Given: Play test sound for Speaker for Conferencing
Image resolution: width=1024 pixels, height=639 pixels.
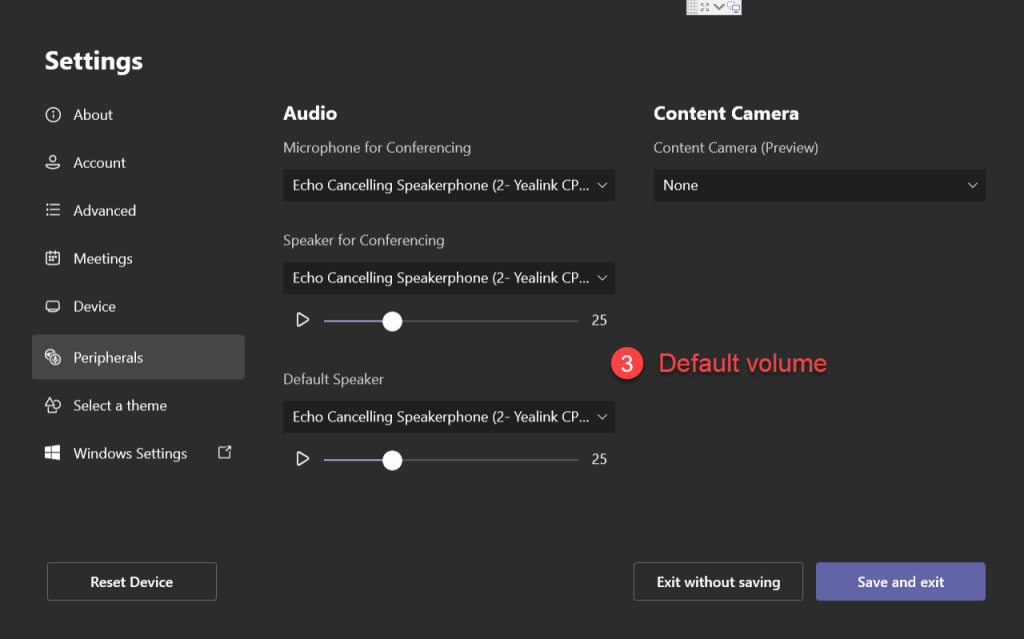Looking at the screenshot, I should tap(302, 321).
